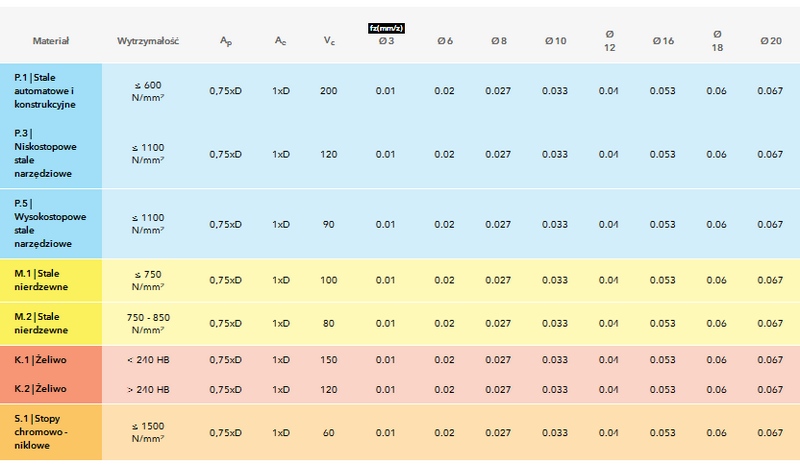800x464 pixels.
Task: Select the P.3 Niskostopowe stale narzędziowe cell
Action: tap(50, 154)
